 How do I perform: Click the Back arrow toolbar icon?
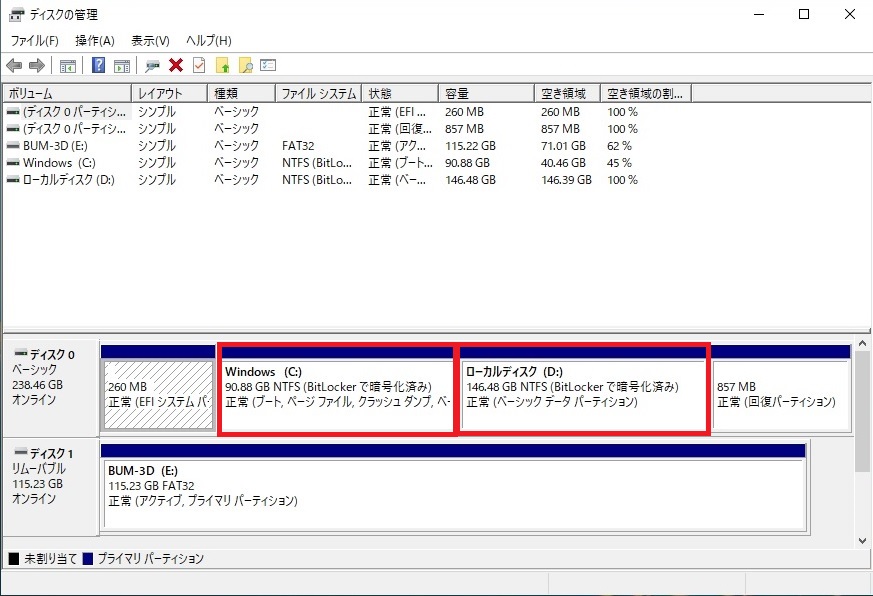(x=14, y=66)
